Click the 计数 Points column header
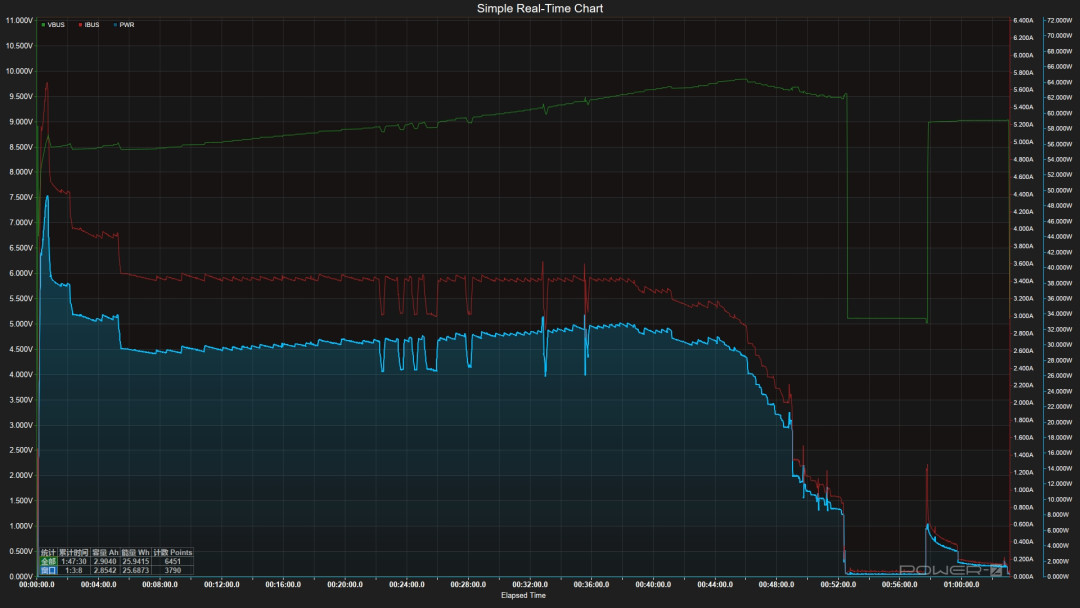 coord(172,552)
